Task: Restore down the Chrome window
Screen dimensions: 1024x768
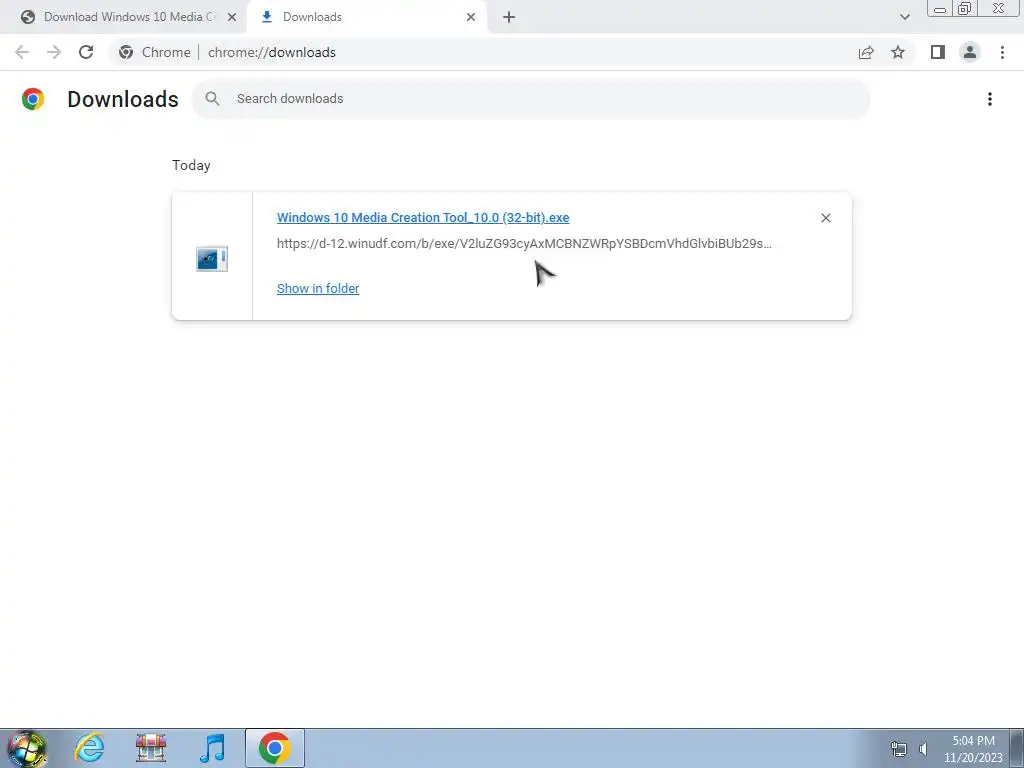Action: point(965,8)
